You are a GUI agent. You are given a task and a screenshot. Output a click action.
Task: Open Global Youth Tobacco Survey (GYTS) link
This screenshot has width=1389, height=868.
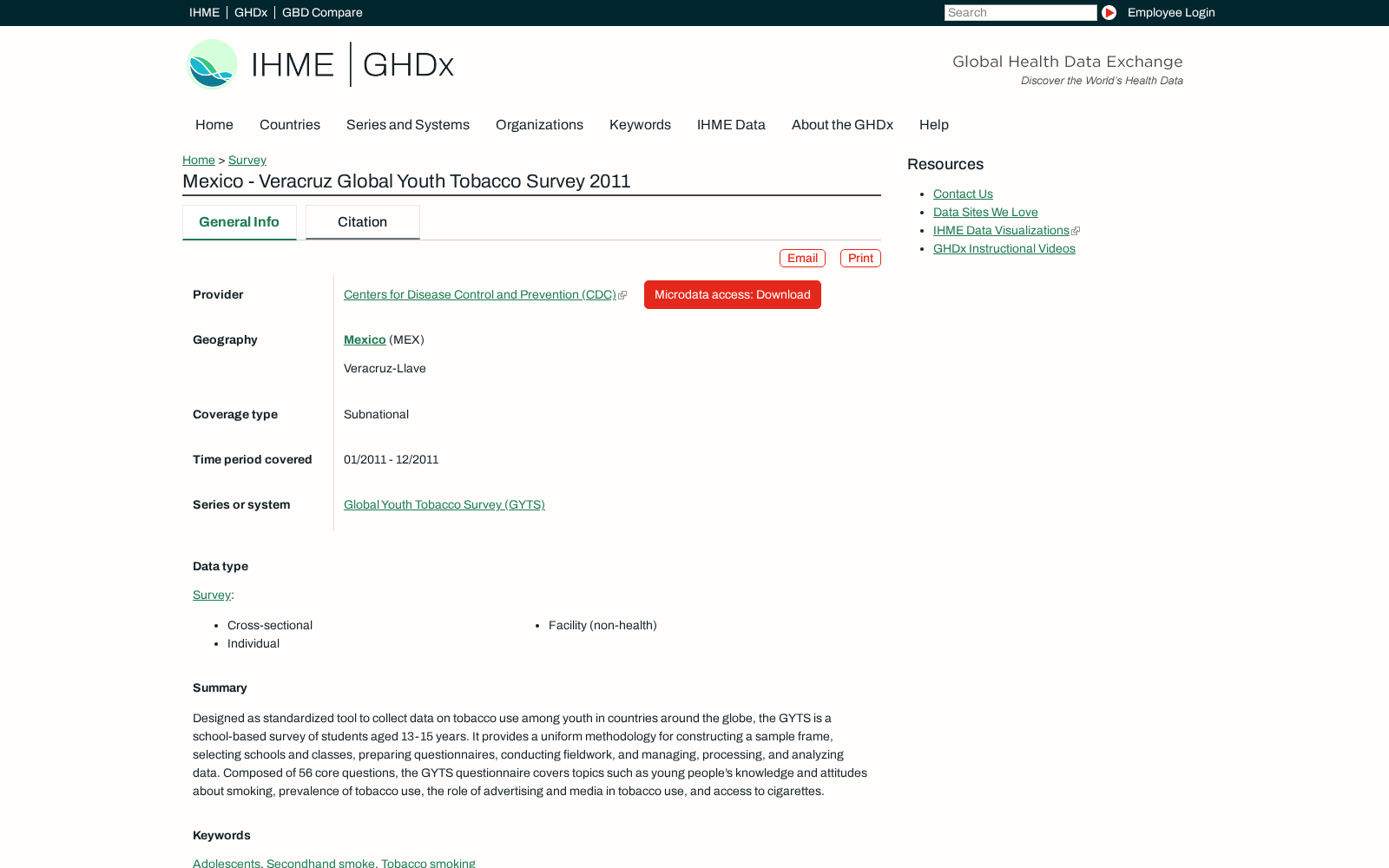[x=444, y=505]
